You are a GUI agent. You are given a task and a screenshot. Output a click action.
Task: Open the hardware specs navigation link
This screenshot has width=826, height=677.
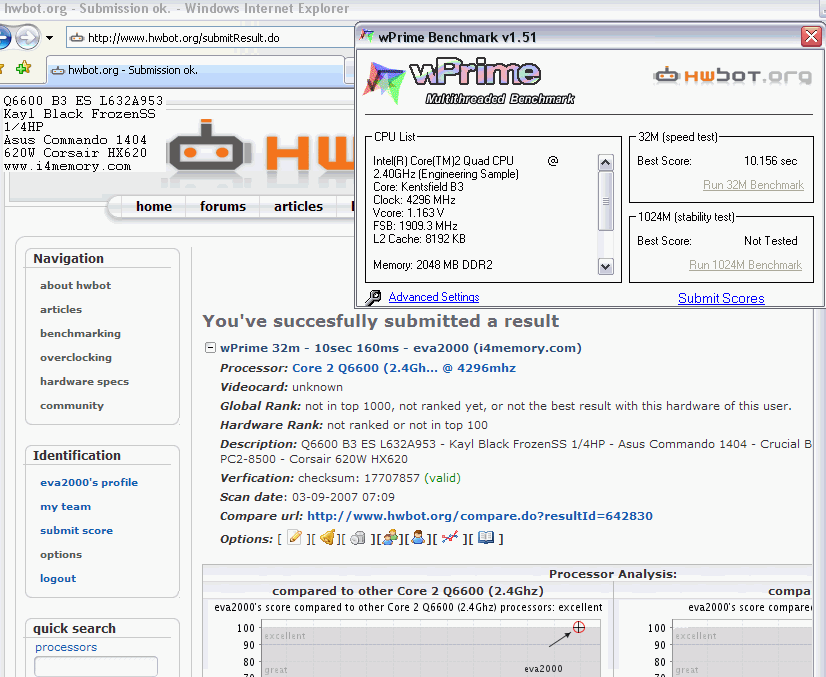tap(84, 381)
